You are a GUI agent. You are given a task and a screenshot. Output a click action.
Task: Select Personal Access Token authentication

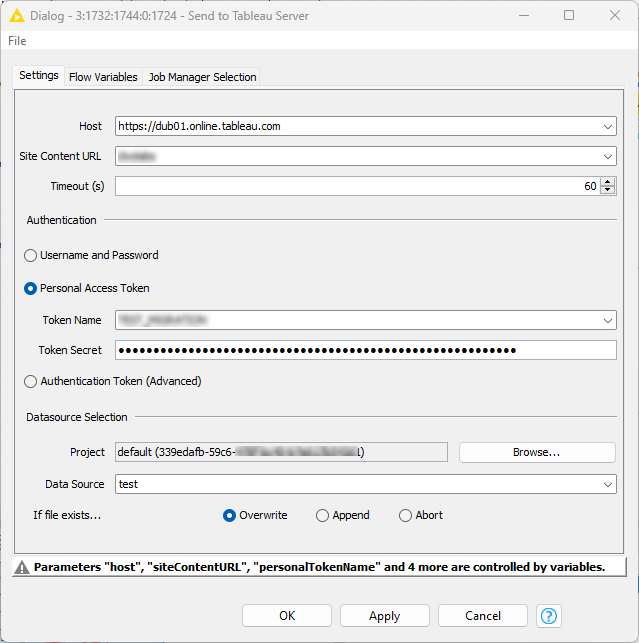(30, 289)
